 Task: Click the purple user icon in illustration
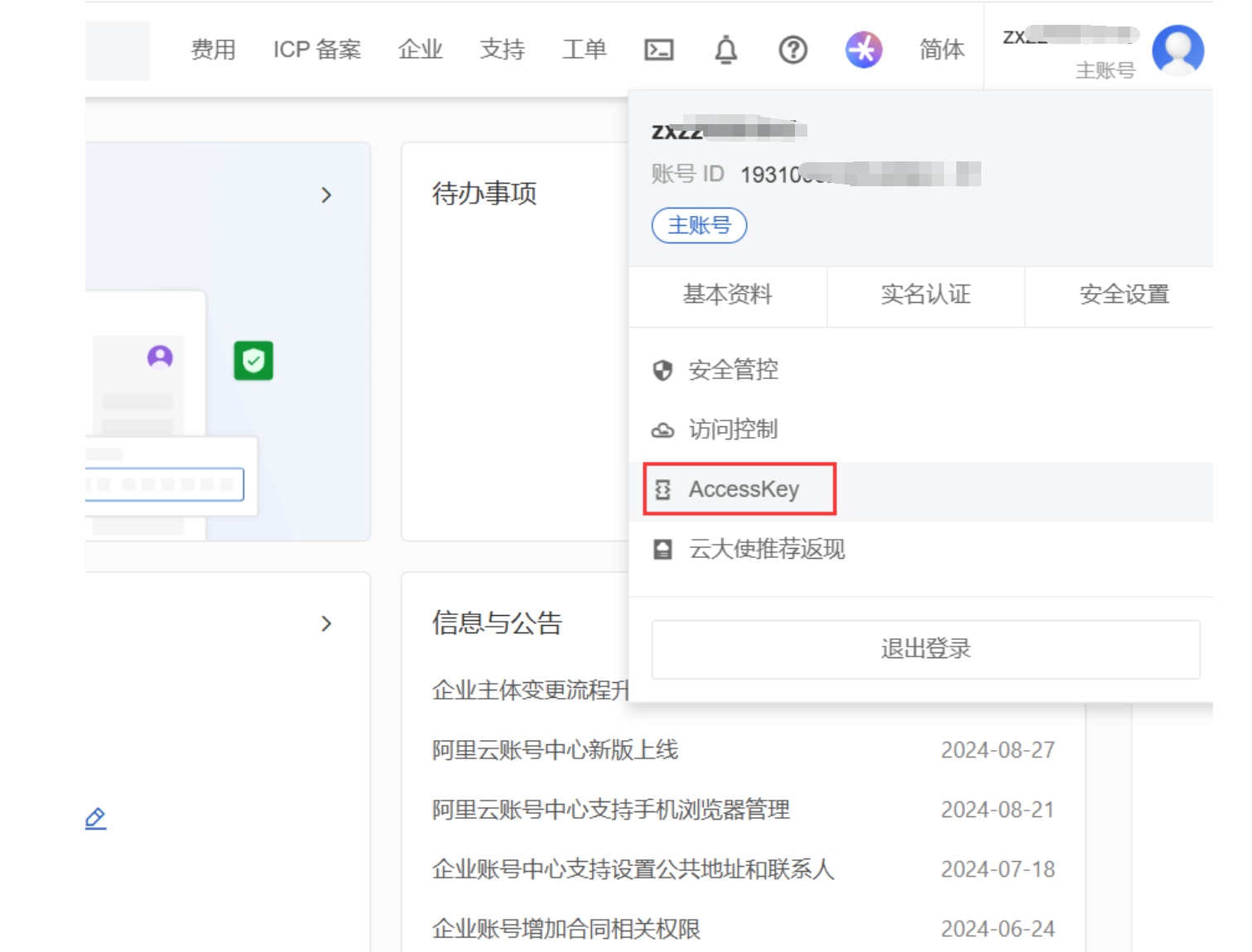pyautogui.click(x=160, y=357)
